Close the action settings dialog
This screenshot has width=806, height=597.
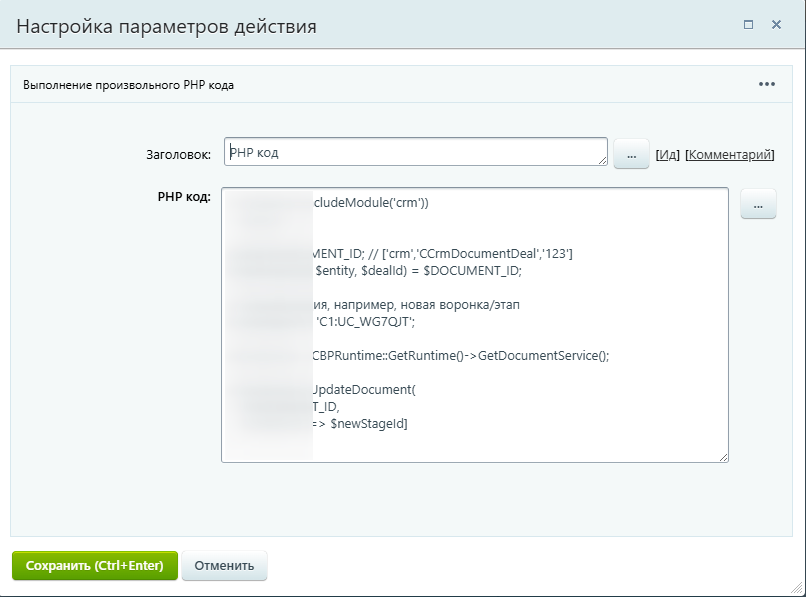(776, 25)
